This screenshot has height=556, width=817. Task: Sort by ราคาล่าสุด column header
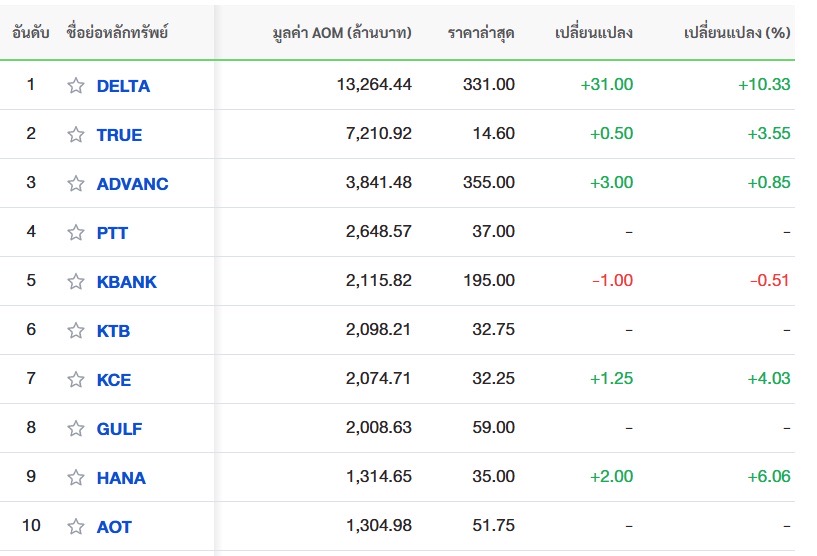481,33
